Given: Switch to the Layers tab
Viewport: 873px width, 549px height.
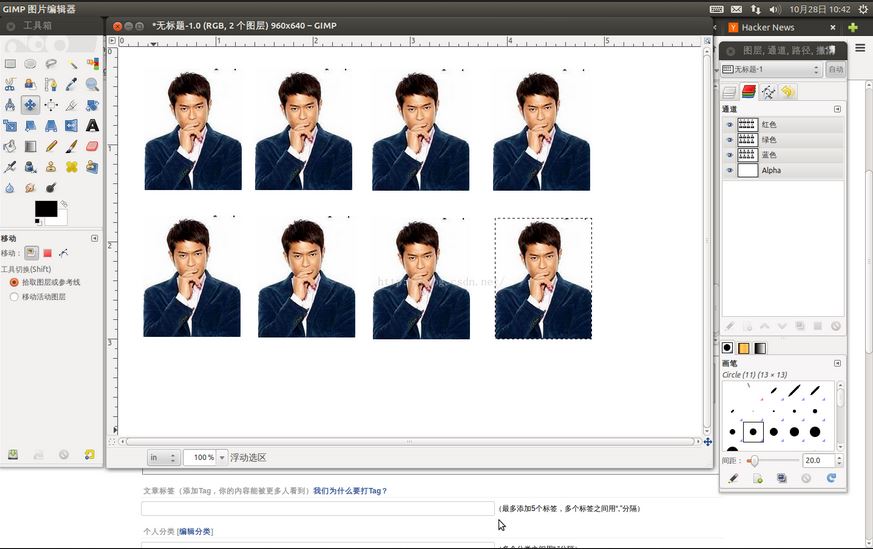Looking at the screenshot, I should (x=729, y=92).
